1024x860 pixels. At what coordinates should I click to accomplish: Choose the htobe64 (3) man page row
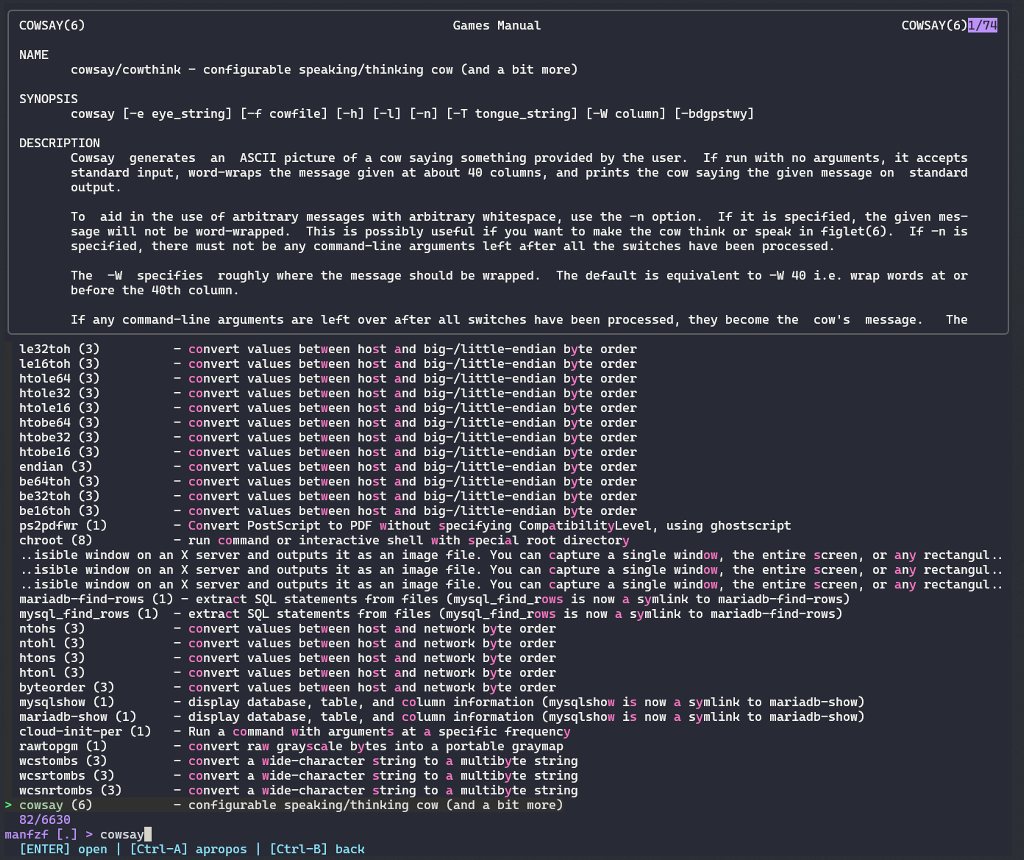tap(328, 422)
